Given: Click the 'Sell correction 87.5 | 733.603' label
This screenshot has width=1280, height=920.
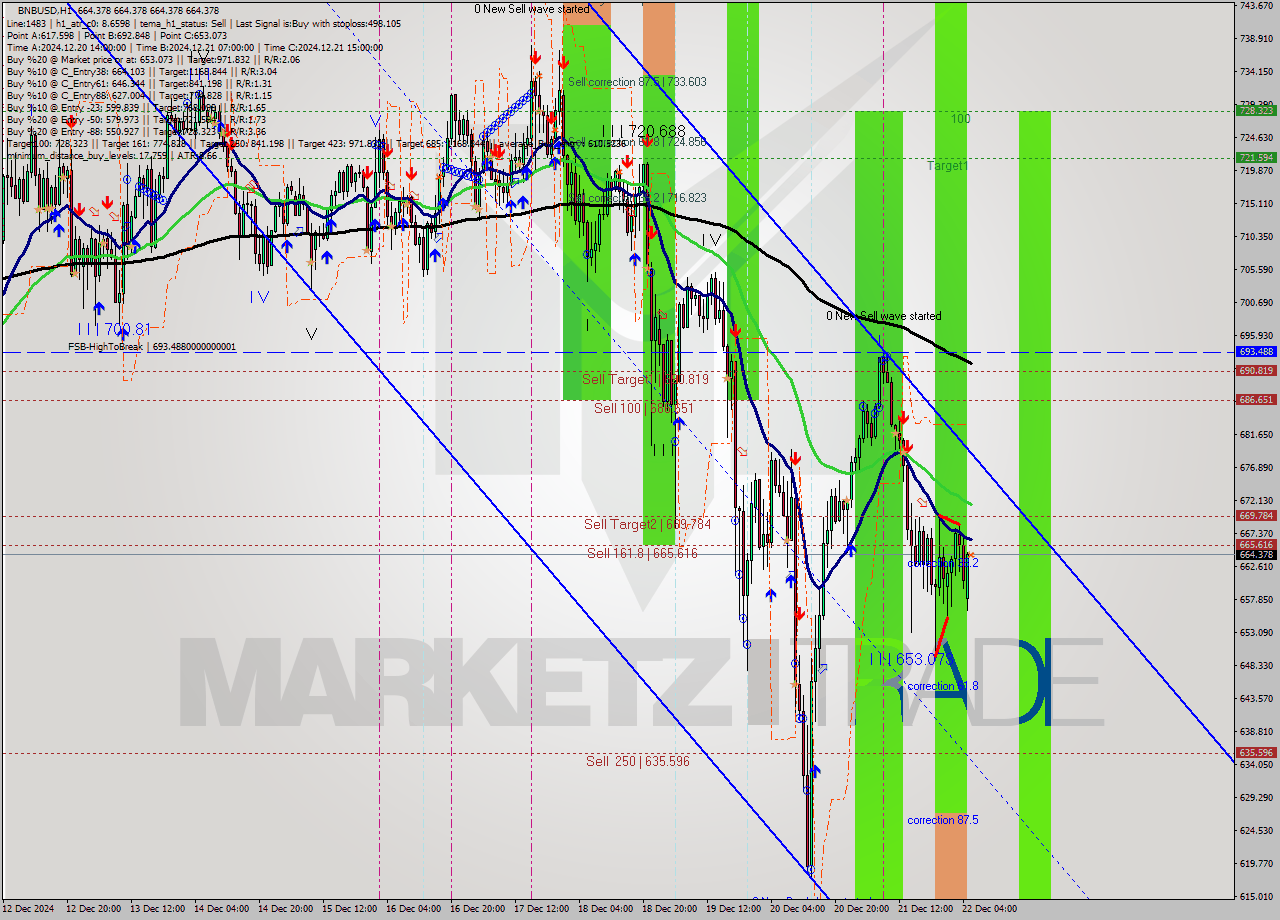Looking at the screenshot, I should pyautogui.click(x=637, y=82).
